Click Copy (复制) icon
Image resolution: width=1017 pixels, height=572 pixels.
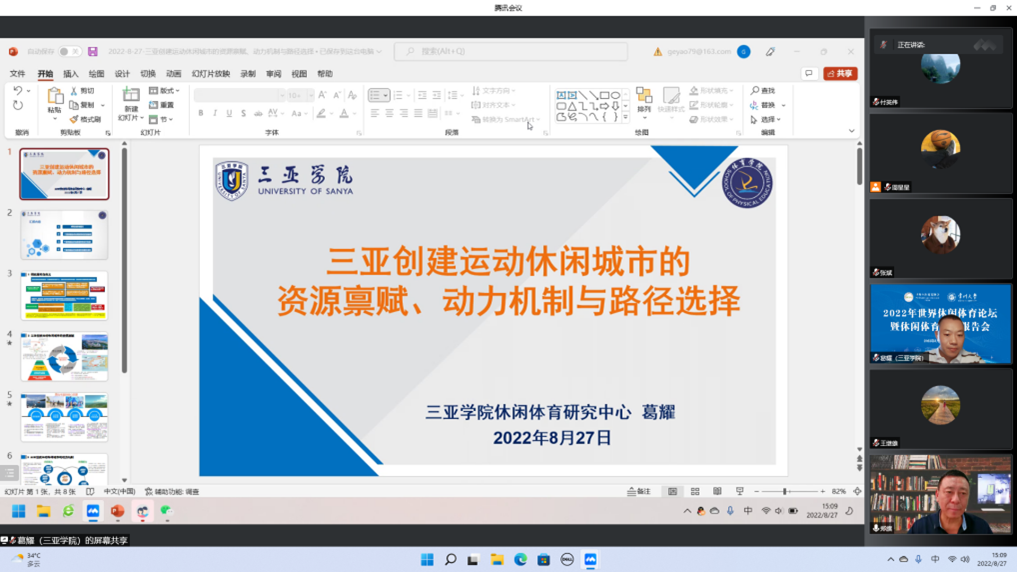pyautogui.click(x=74, y=105)
